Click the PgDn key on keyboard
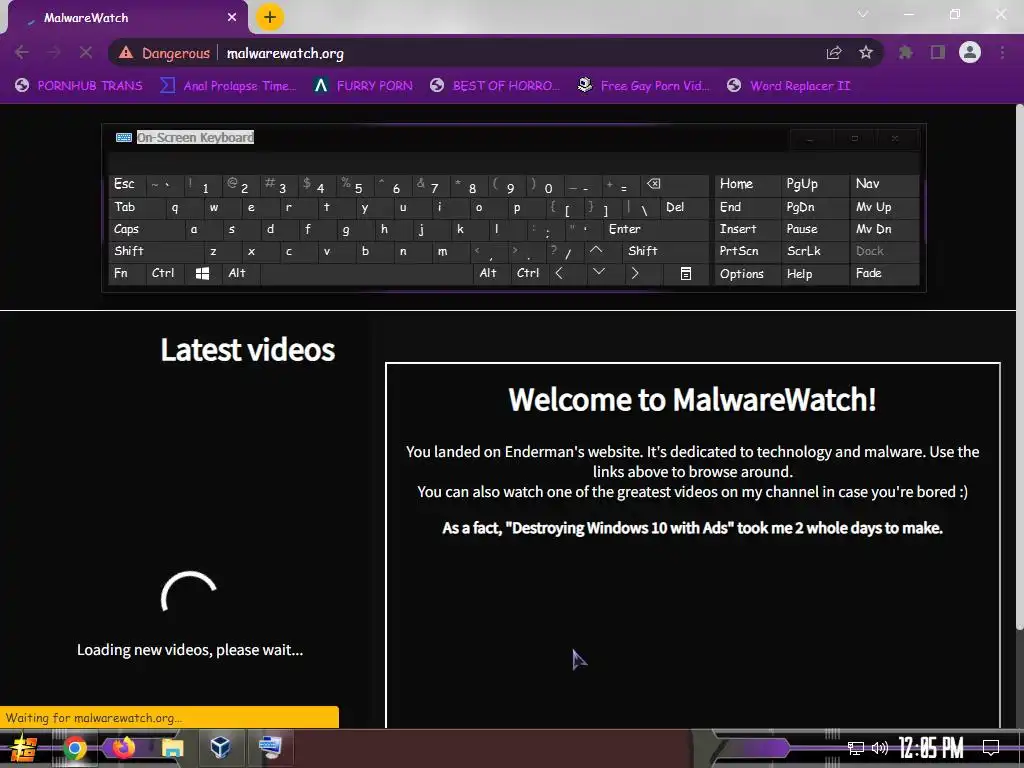 [814, 207]
